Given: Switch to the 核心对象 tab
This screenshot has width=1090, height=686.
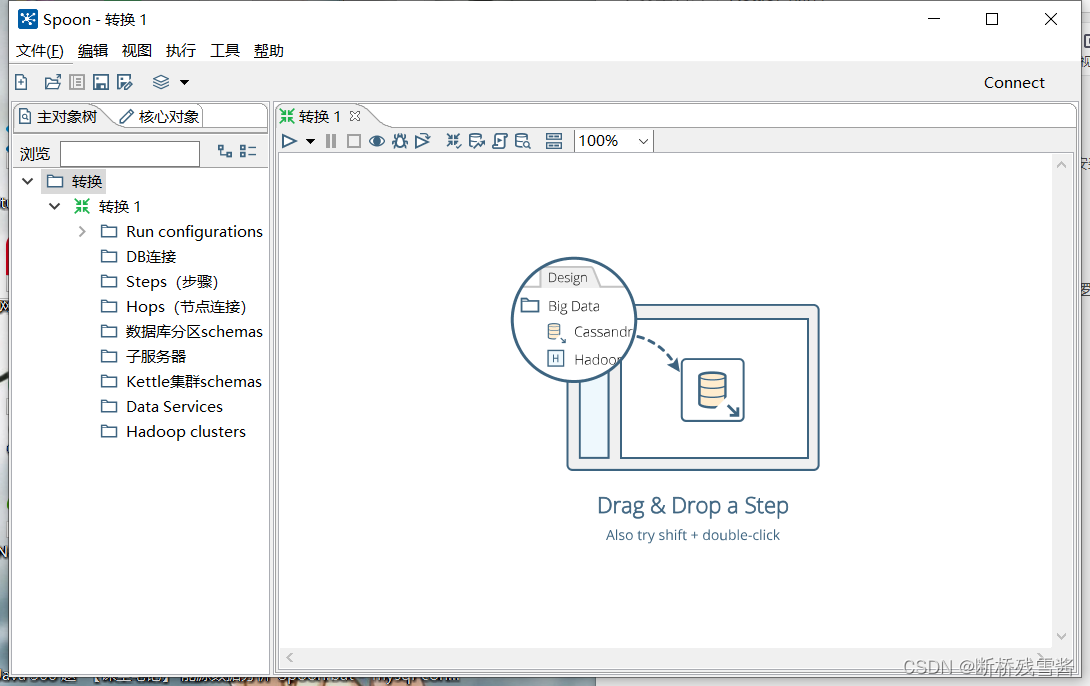Looking at the screenshot, I should tap(160, 117).
